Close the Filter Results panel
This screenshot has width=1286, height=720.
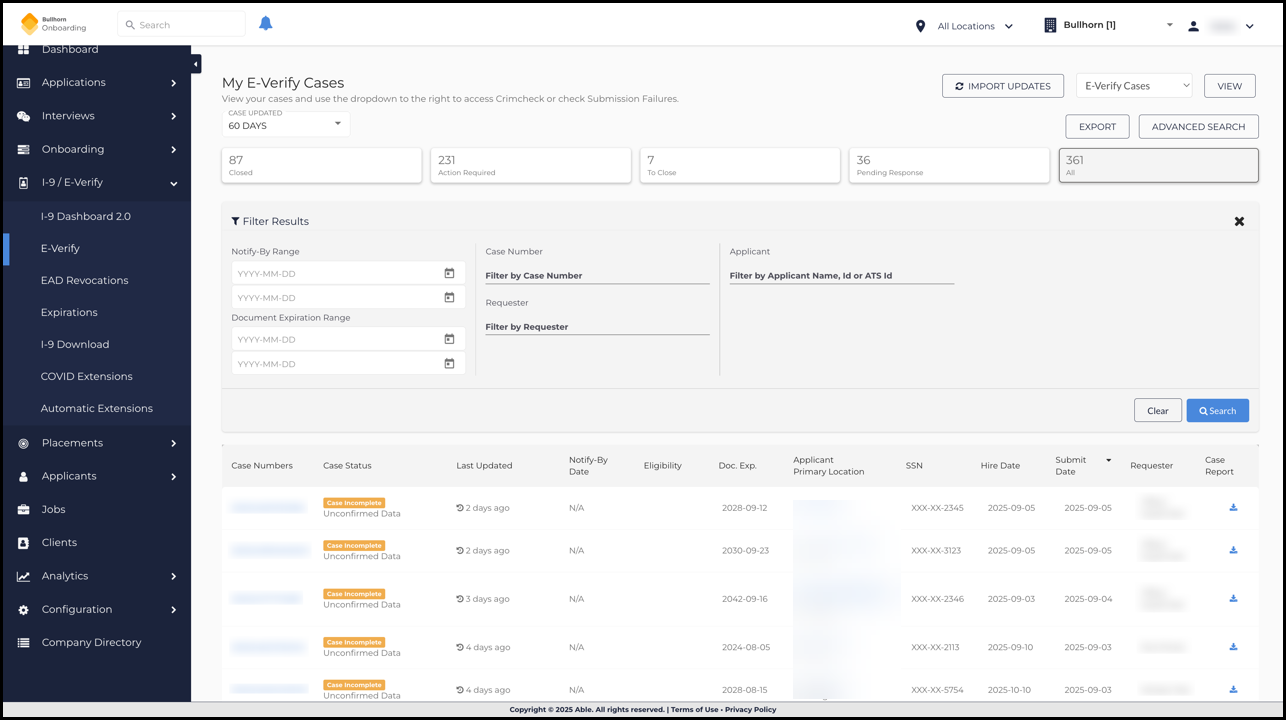[x=1239, y=221]
